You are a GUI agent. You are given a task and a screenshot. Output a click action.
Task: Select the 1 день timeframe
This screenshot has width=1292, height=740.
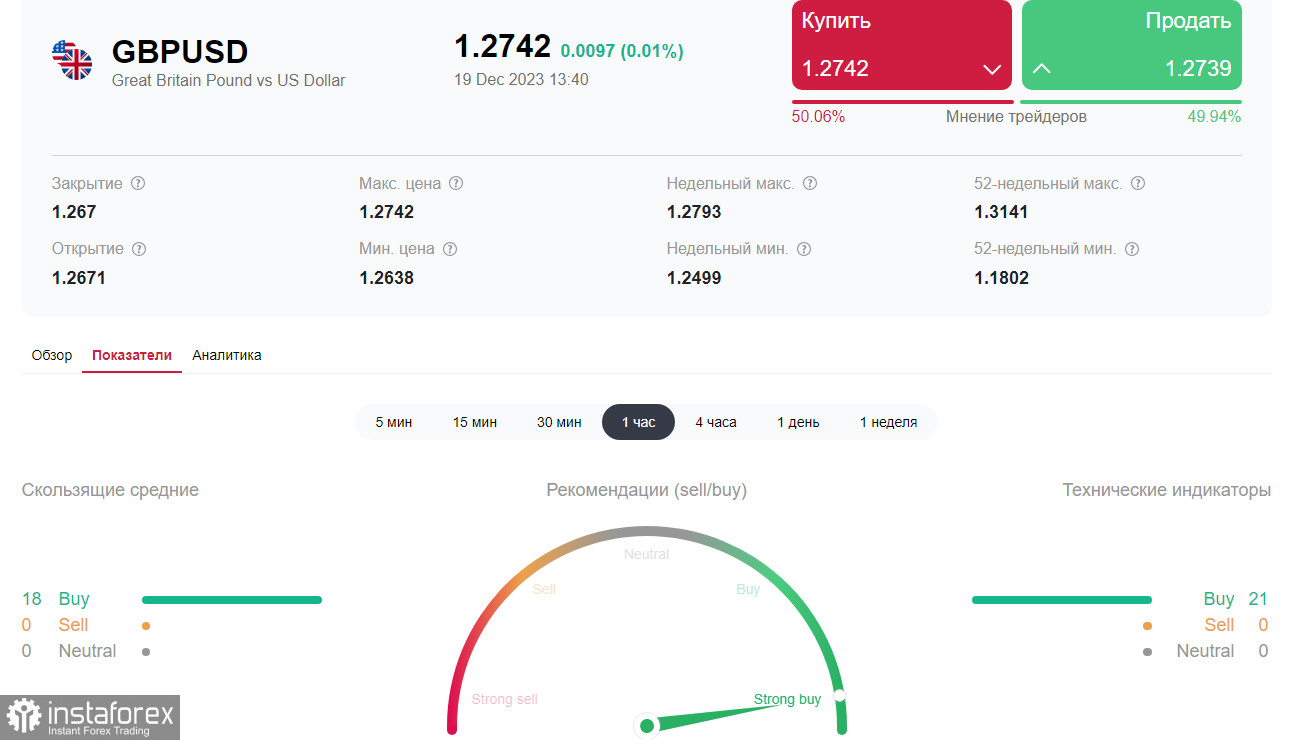[x=798, y=422]
